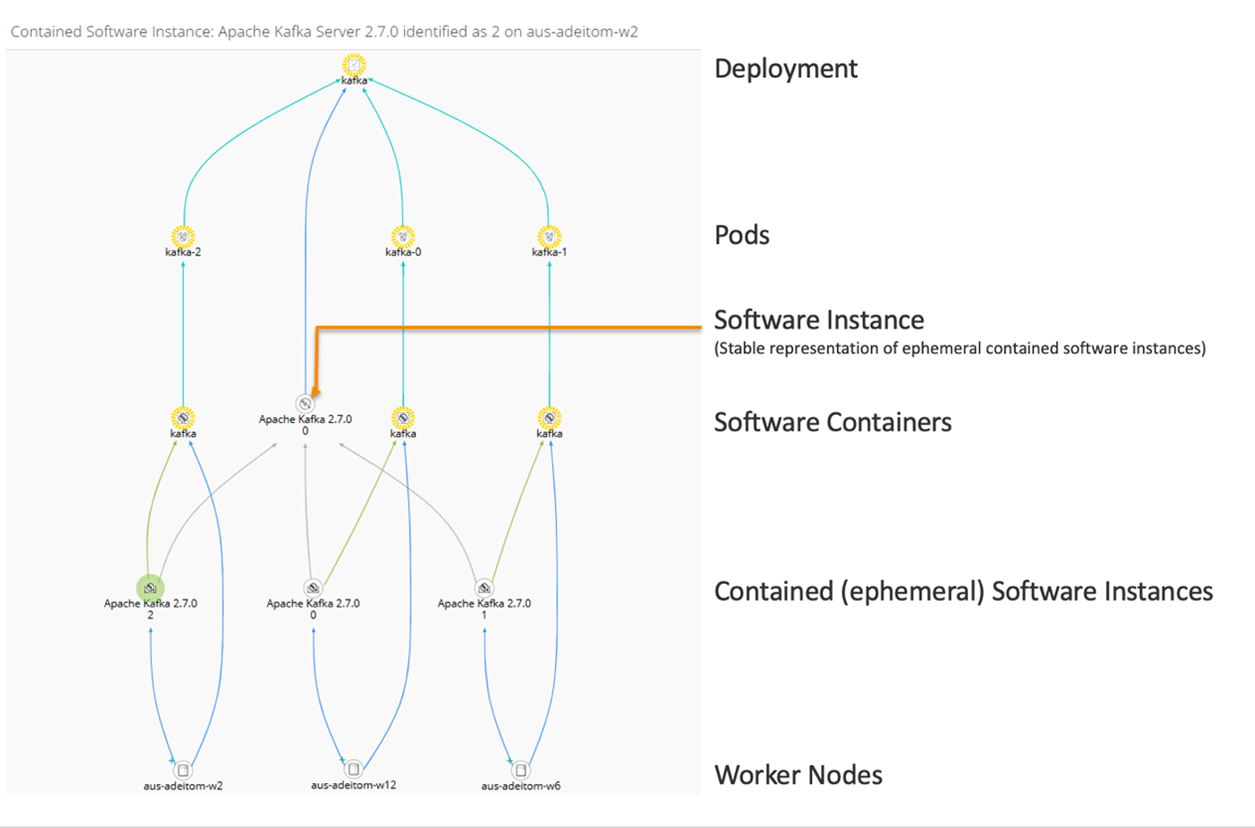
Task: Click the kafka-2 pod icon
Action: tap(183, 237)
